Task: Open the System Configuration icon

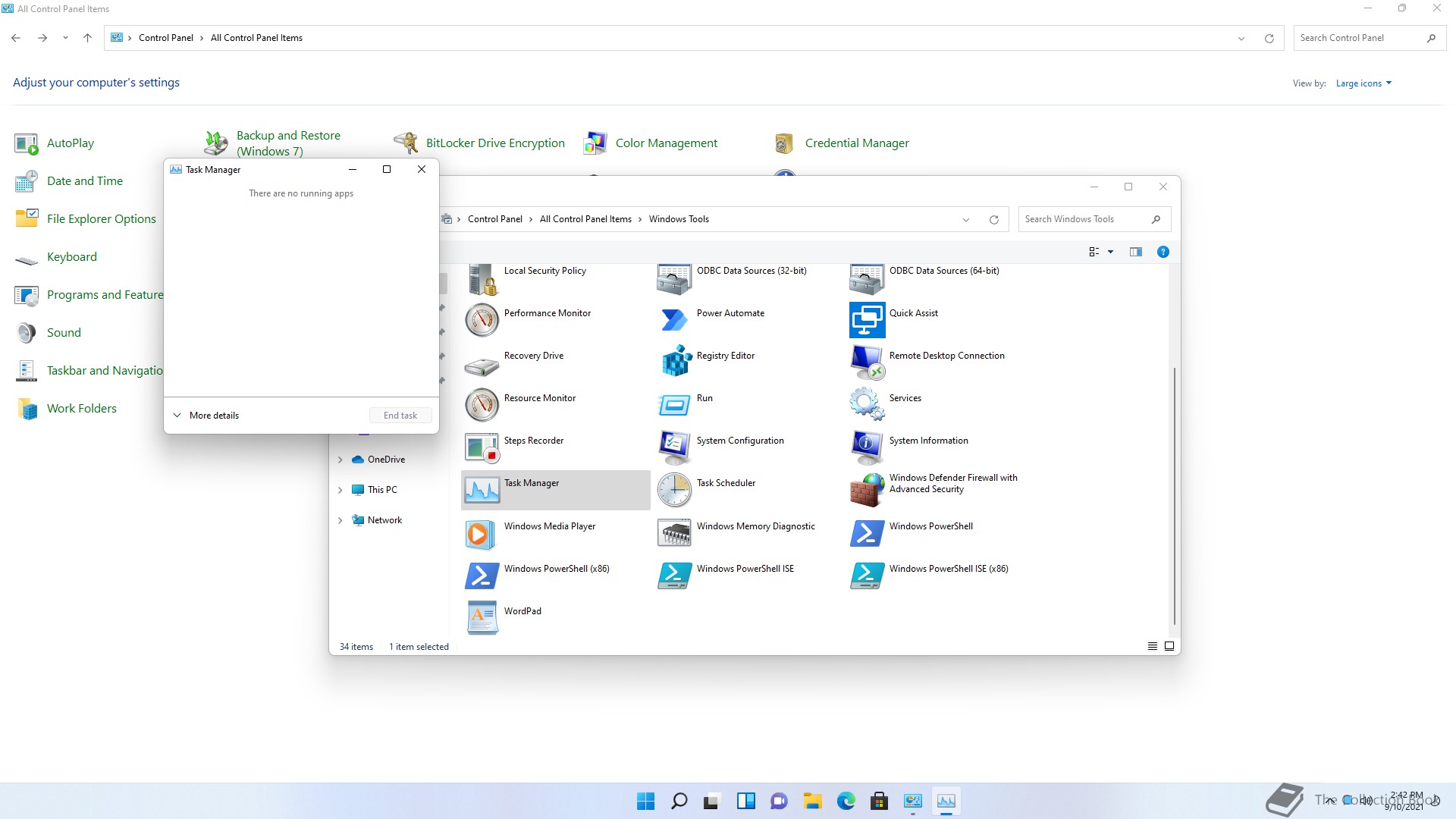Action: [674, 447]
